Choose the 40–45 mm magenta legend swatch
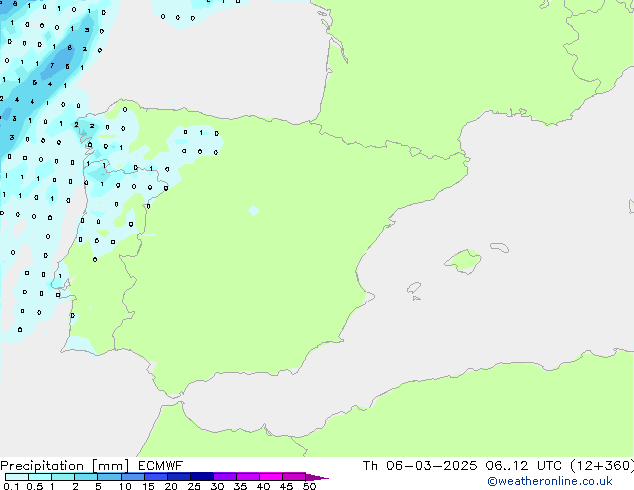 (x=271, y=477)
